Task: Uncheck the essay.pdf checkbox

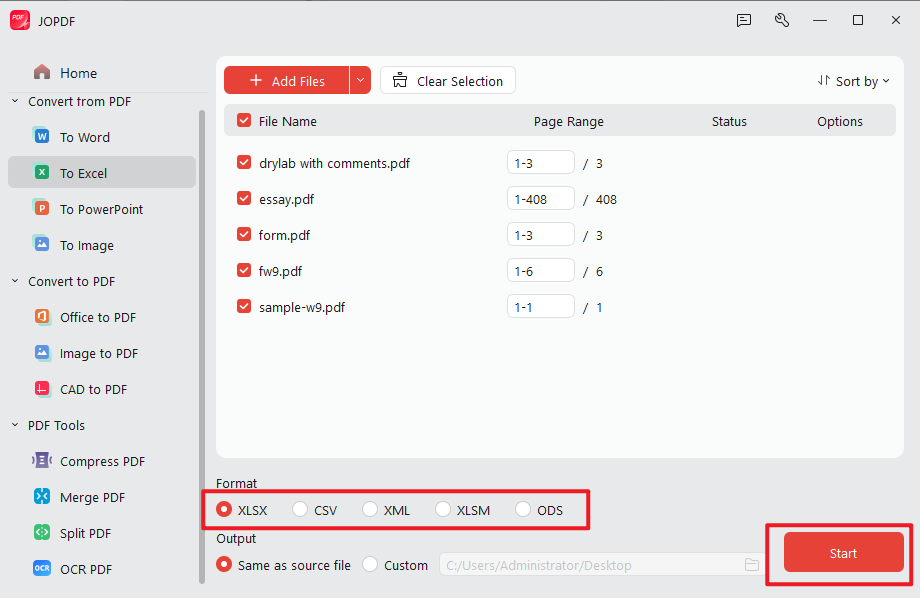Action: [x=243, y=198]
